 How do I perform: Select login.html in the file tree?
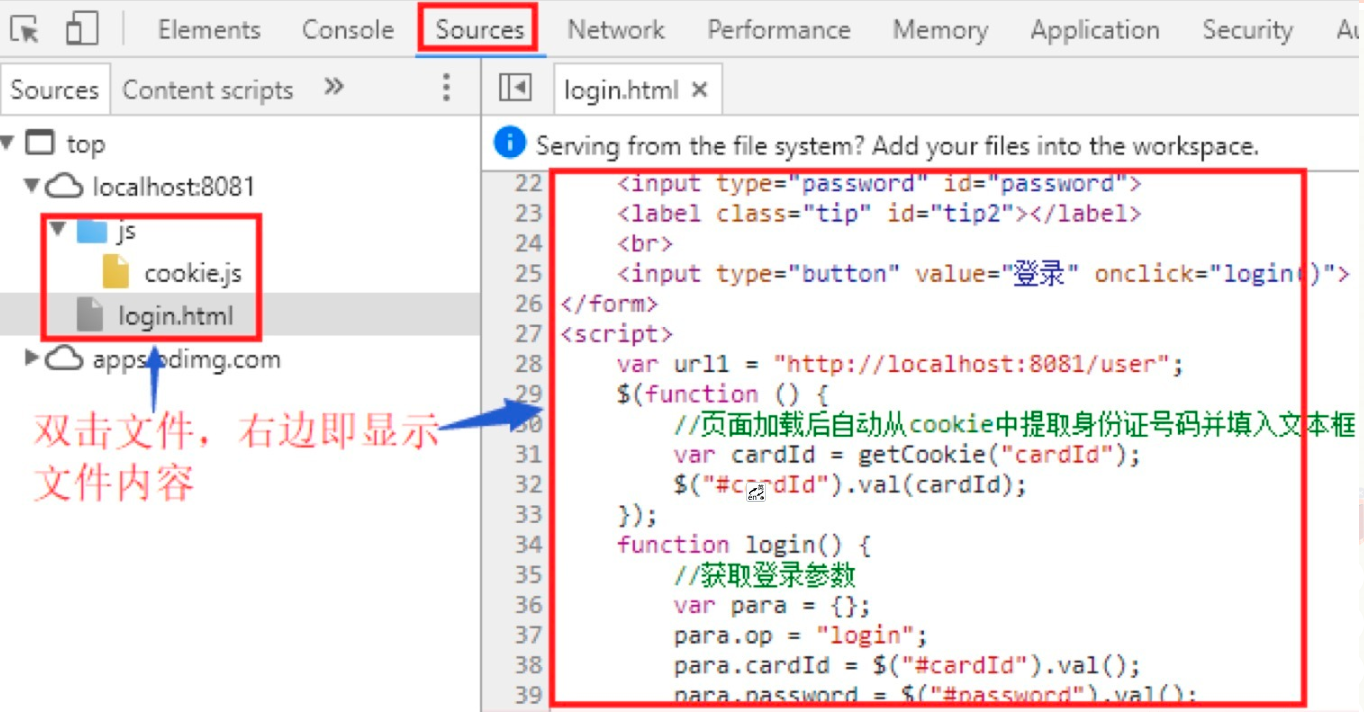pos(175,317)
